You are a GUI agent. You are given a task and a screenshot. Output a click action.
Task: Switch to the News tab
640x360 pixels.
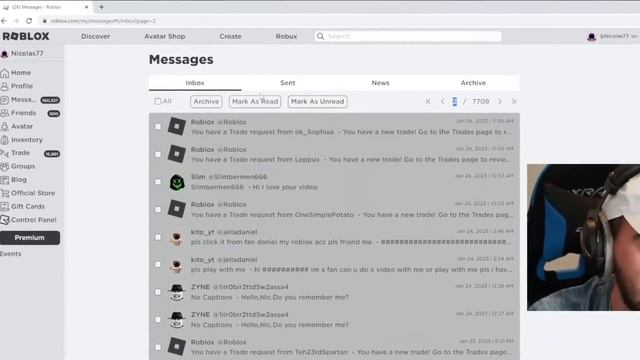pyautogui.click(x=380, y=83)
